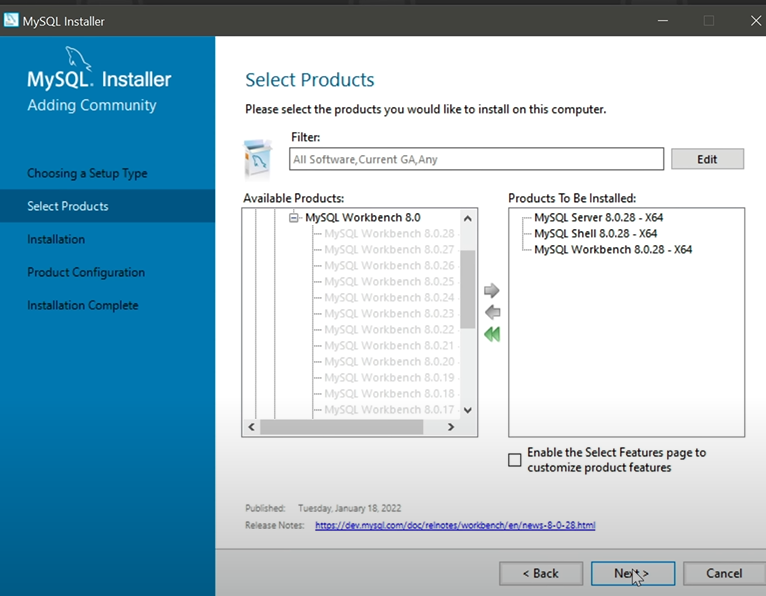The width and height of the screenshot is (766, 596).
Task: Select MySQL Workbench 8.0.19 in available list
Action: point(389,378)
